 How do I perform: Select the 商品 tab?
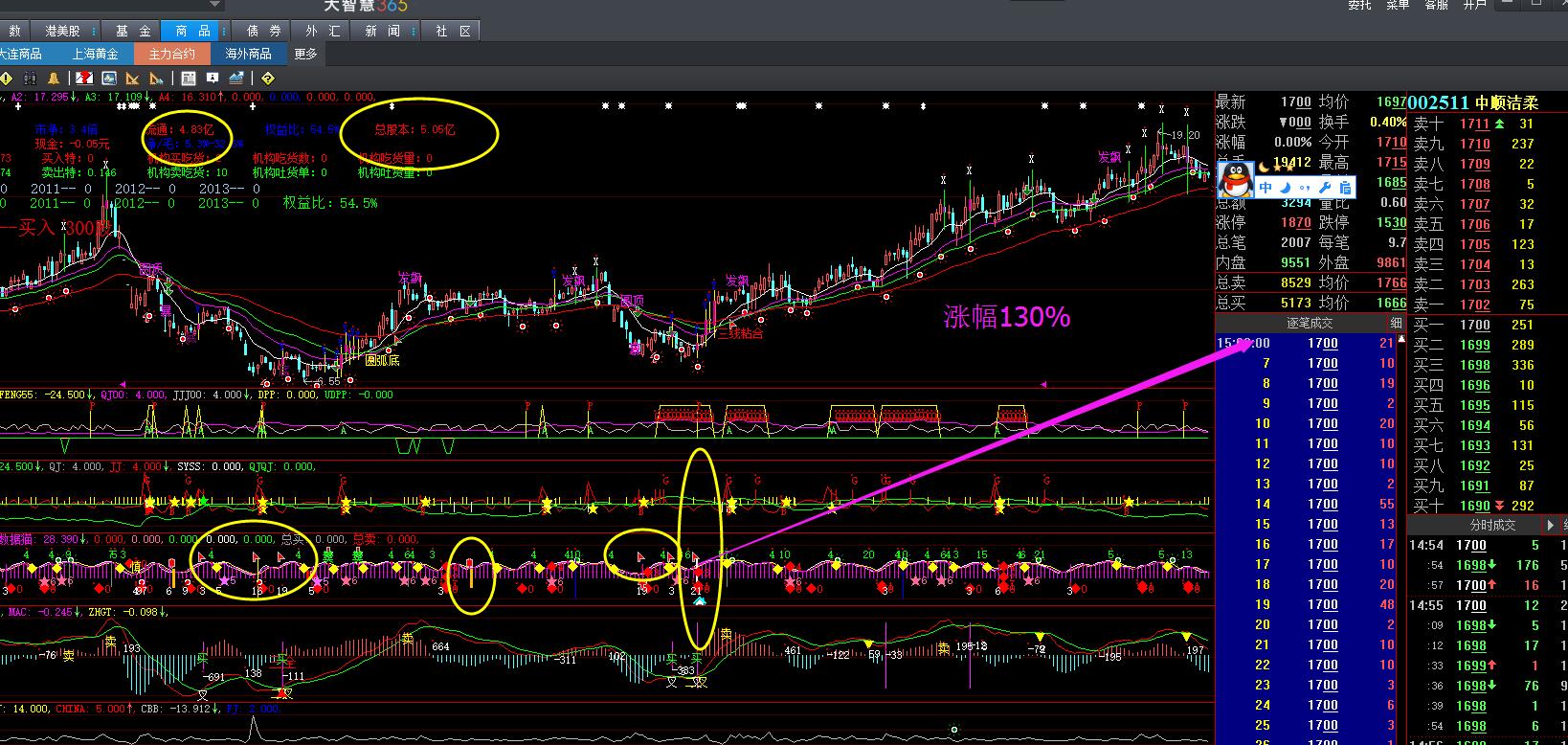pos(192,32)
